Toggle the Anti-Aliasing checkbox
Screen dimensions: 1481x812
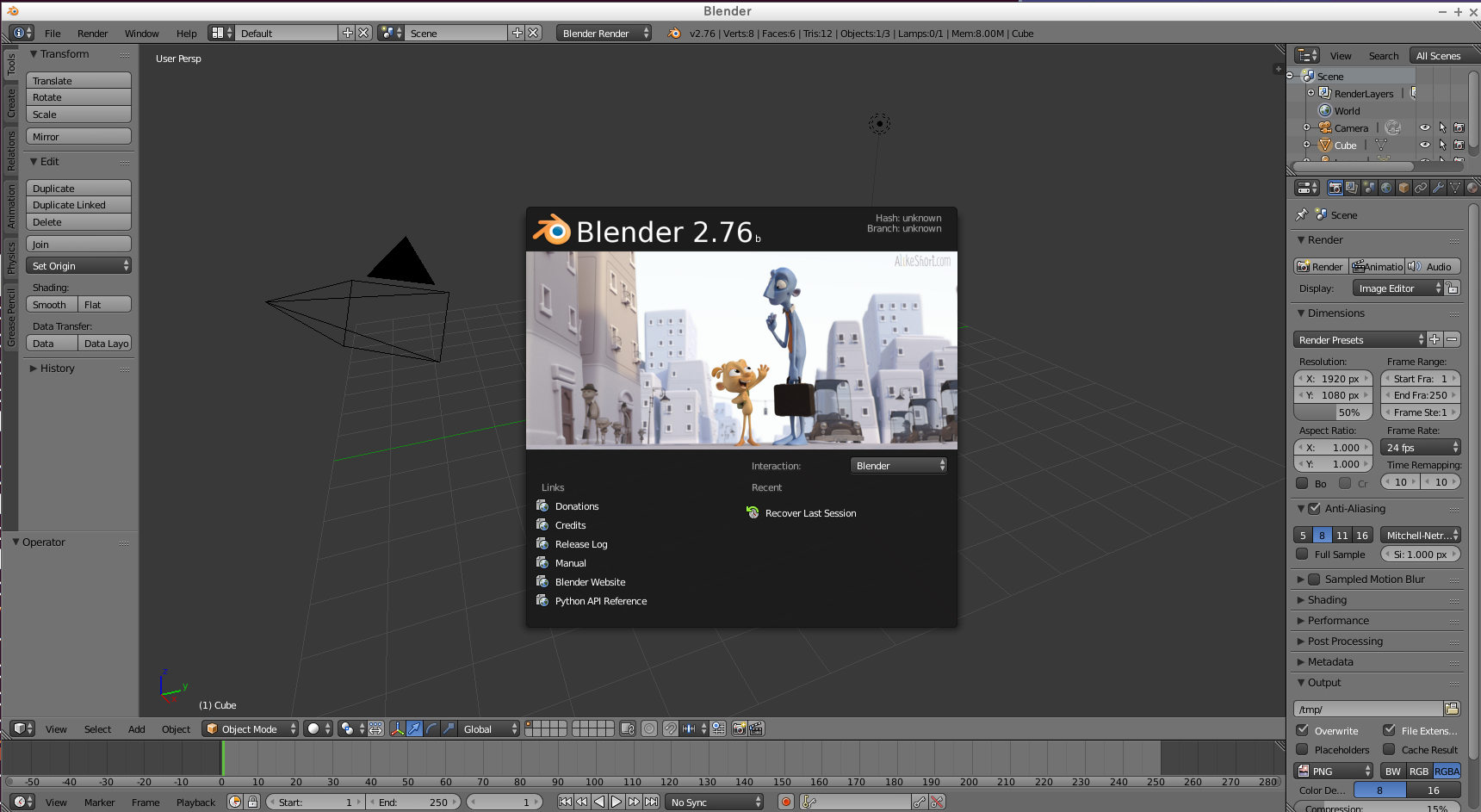pos(1314,509)
